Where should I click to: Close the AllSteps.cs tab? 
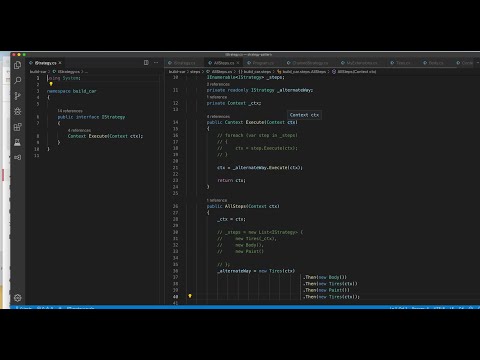(x=238, y=63)
